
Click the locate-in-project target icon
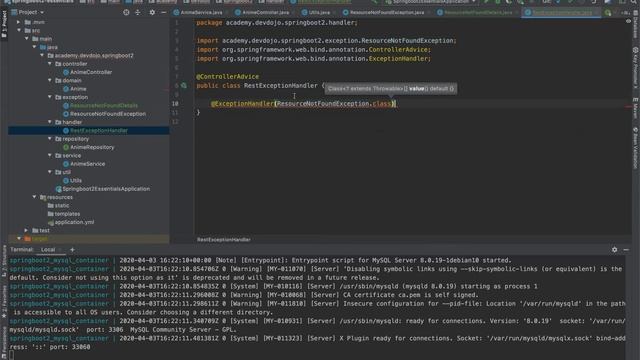click(x=126, y=12)
